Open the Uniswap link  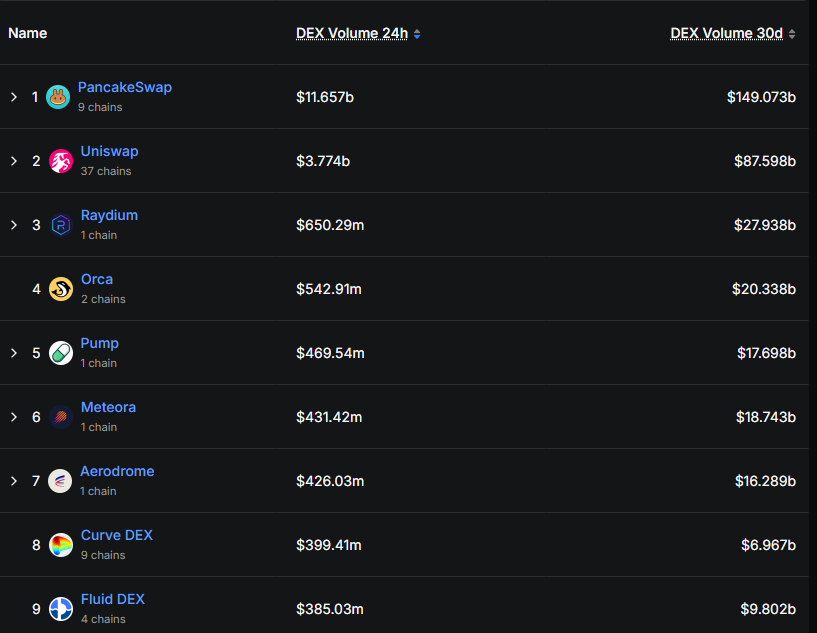pyautogui.click(x=109, y=151)
